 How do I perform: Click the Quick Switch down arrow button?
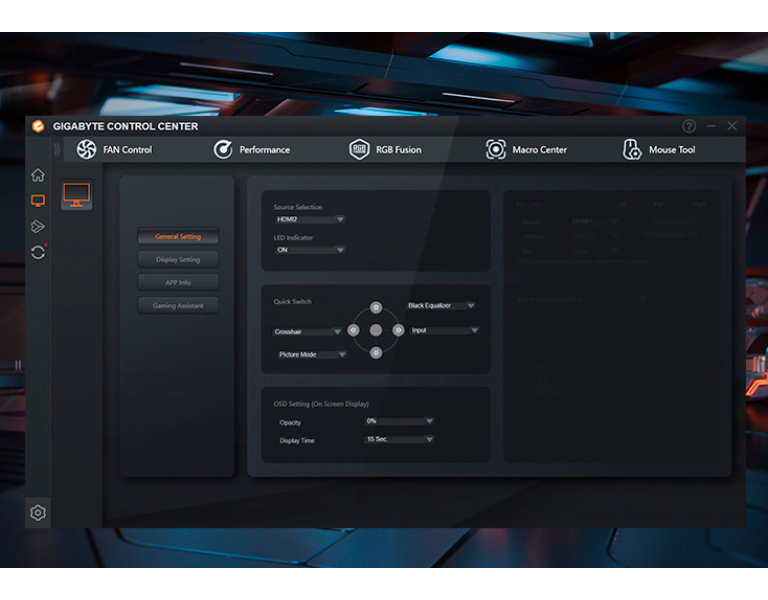click(x=376, y=353)
